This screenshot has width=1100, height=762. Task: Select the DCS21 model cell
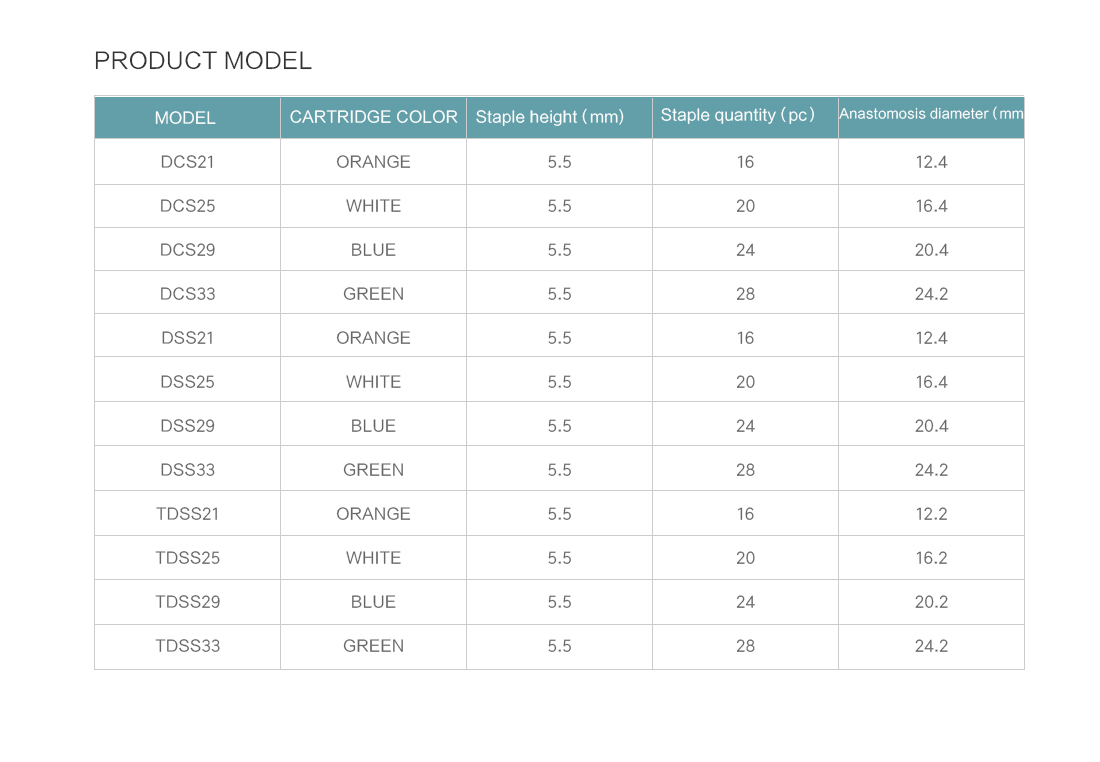(187, 162)
